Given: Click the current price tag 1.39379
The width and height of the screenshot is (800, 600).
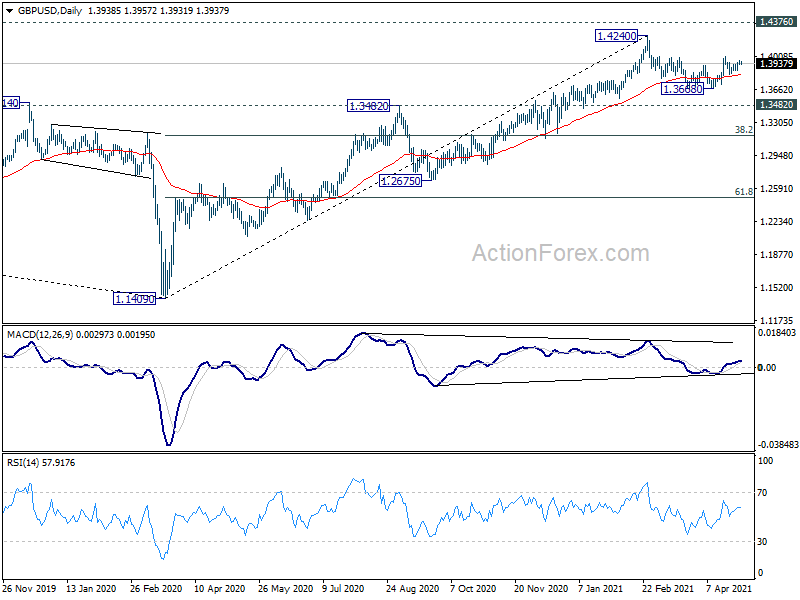Looking at the screenshot, I should pyautogui.click(x=776, y=63).
